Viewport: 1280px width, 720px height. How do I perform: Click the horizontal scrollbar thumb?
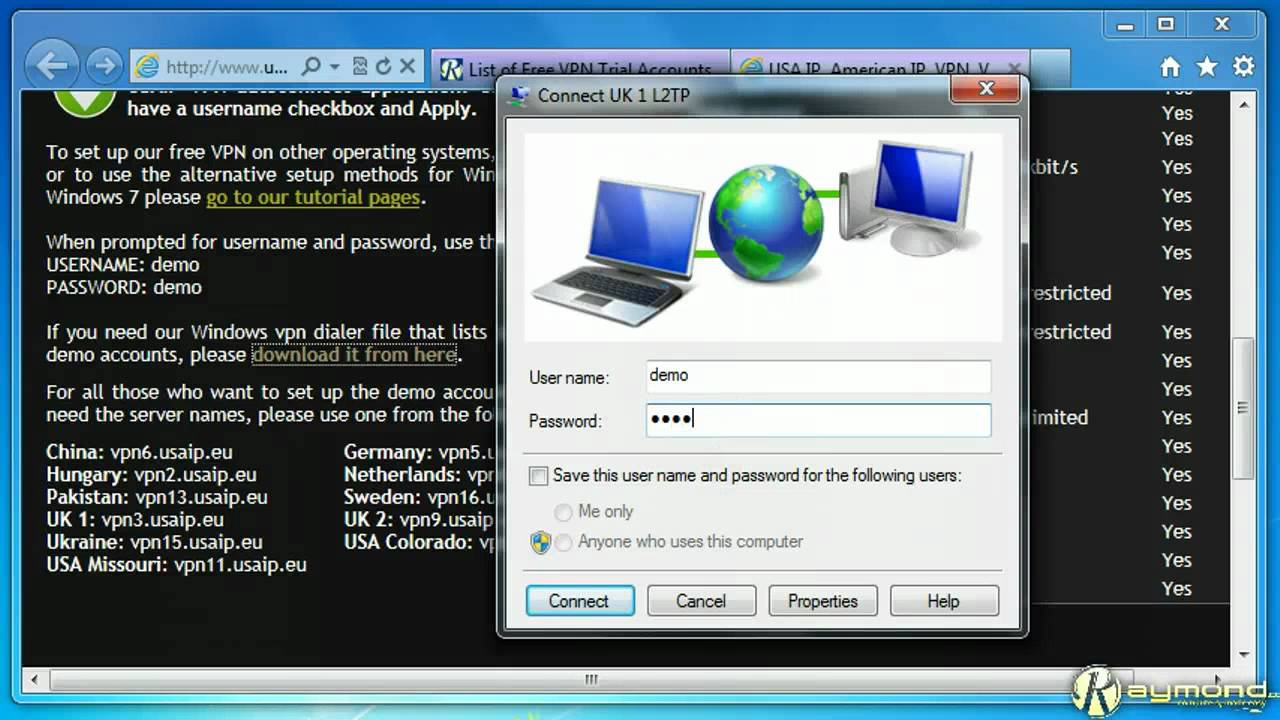click(x=592, y=679)
